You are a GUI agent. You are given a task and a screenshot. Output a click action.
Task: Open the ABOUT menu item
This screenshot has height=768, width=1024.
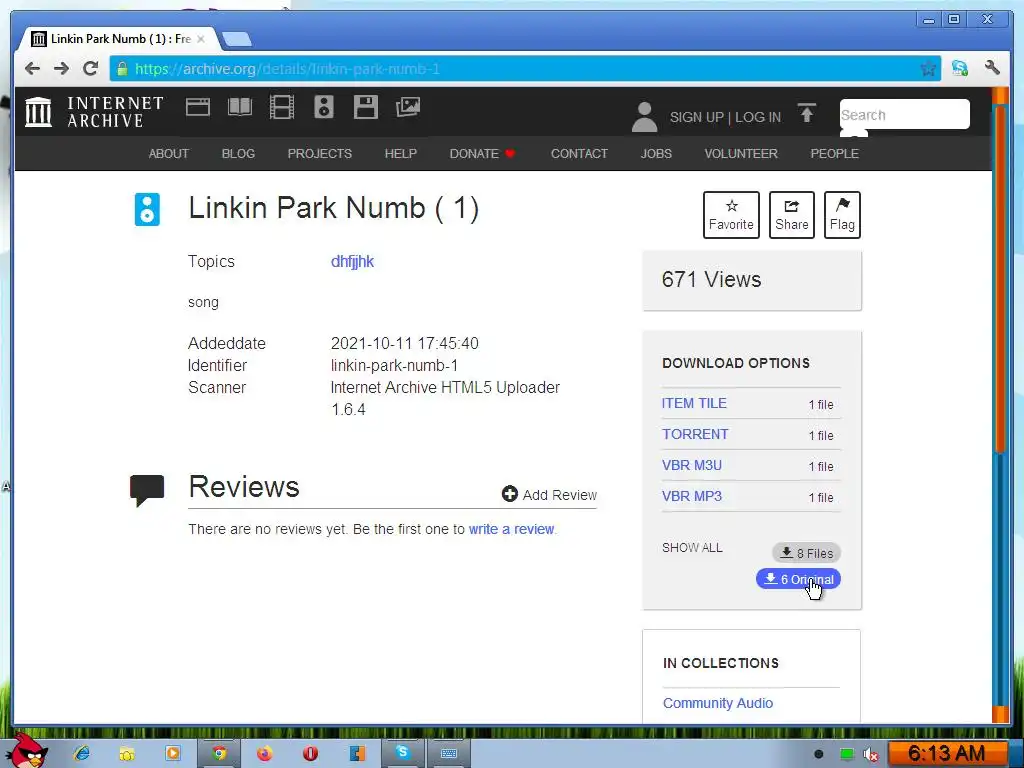(168, 153)
